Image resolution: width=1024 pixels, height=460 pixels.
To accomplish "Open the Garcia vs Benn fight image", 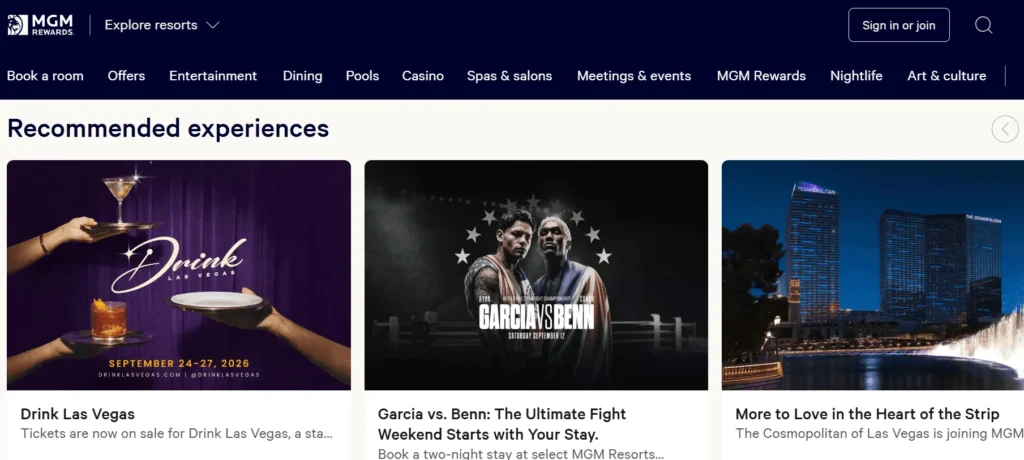I will (536, 275).
